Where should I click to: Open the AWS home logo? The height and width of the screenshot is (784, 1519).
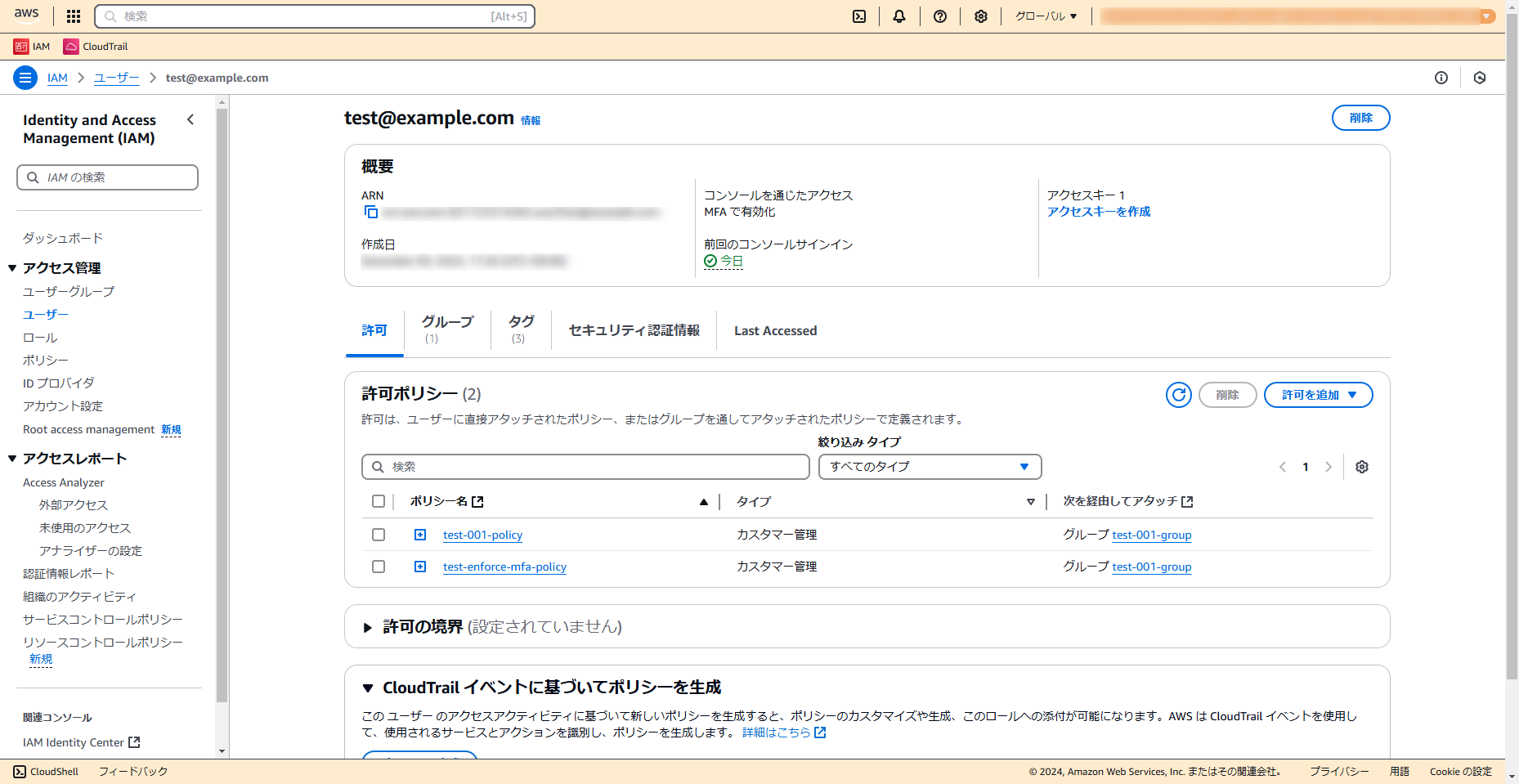(26, 14)
